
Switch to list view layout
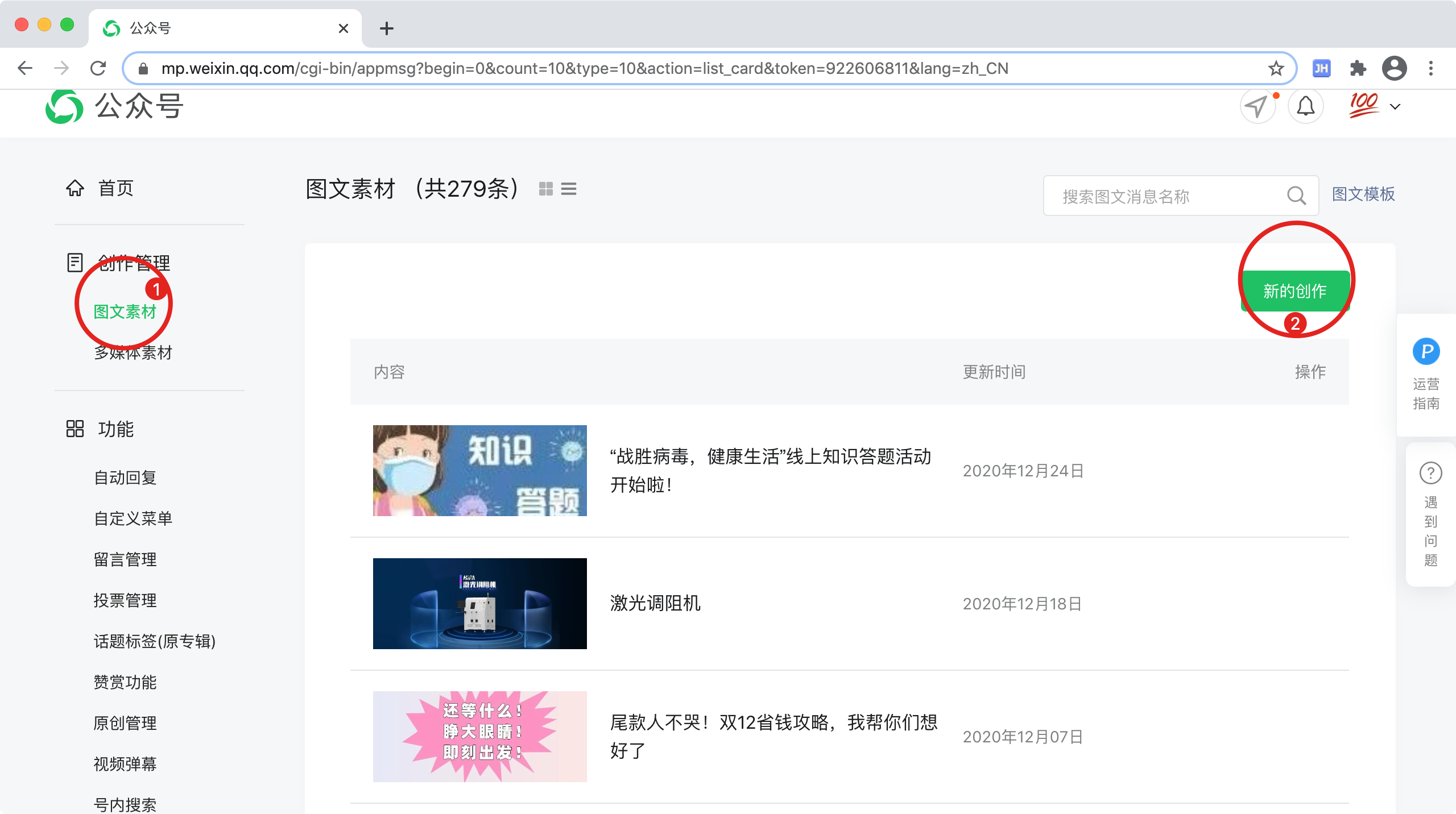[x=569, y=189]
